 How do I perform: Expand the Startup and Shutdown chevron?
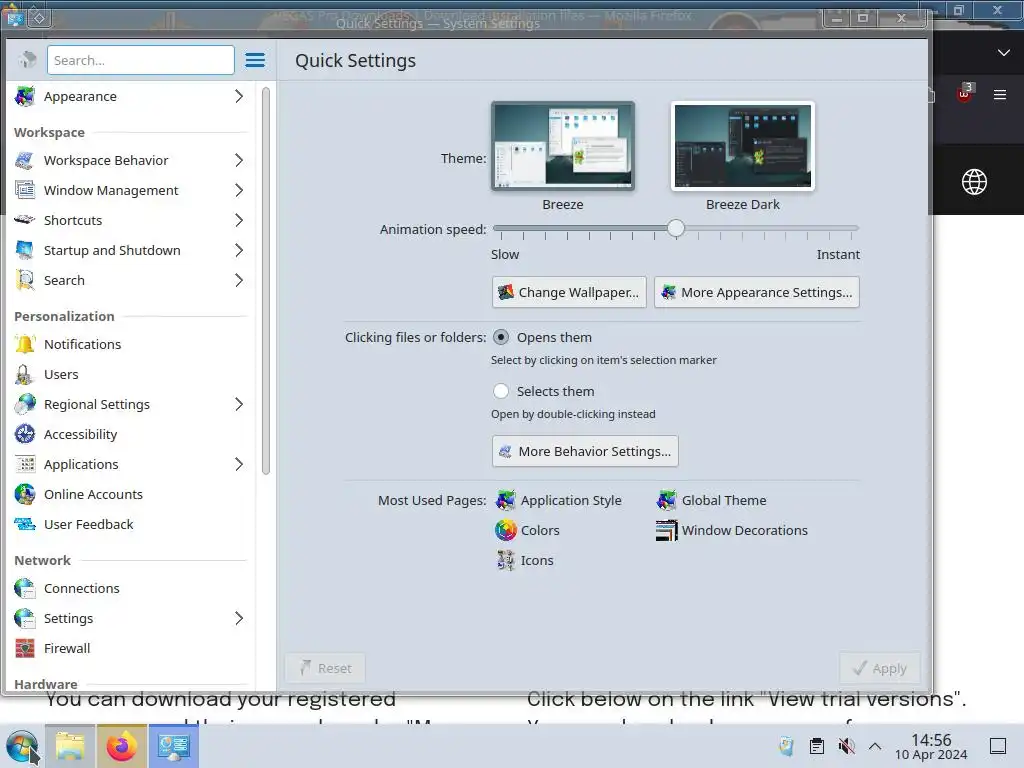[x=239, y=250]
